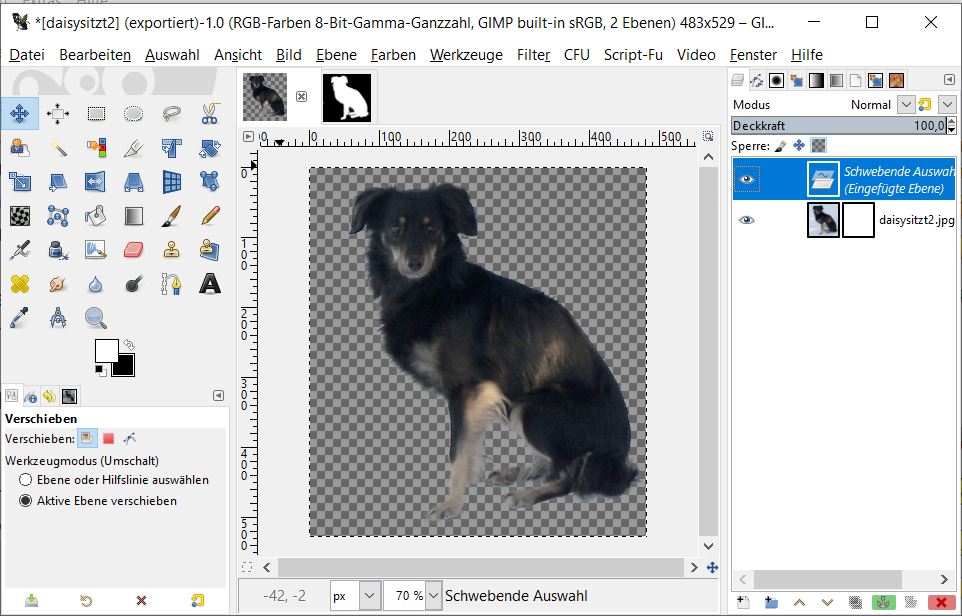Select the Text tool

(x=209, y=284)
